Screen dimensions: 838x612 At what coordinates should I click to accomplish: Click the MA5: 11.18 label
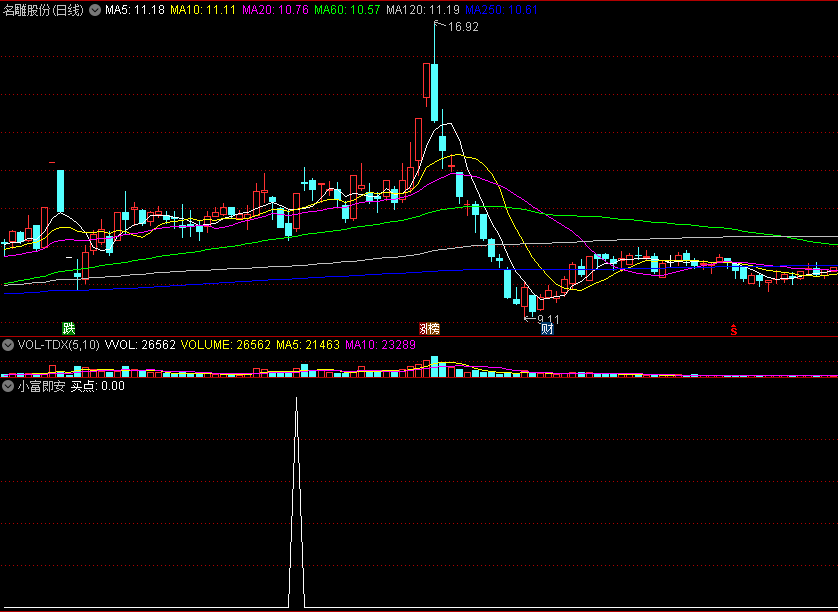135,10
